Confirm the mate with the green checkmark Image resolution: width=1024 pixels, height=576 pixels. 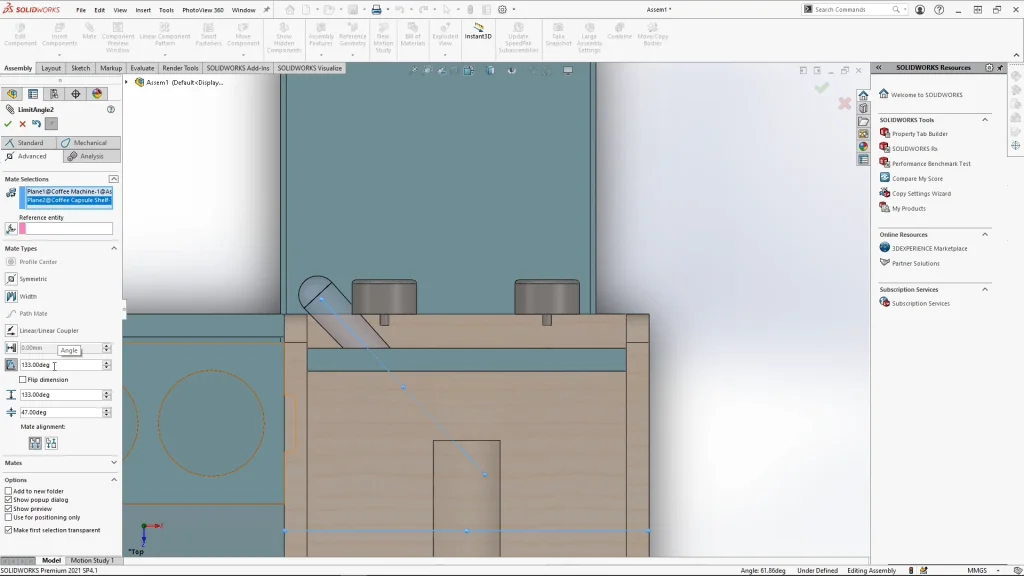8,124
